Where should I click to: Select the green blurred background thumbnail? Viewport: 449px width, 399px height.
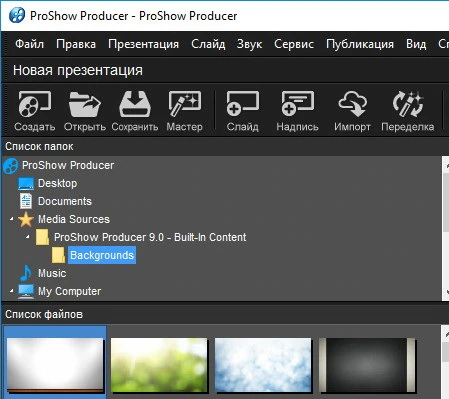pos(159,365)
